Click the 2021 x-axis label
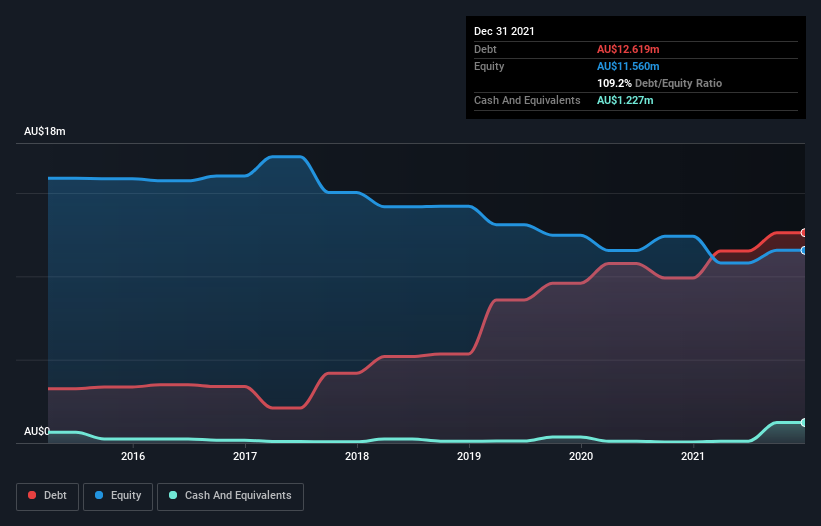 click(693, 456)
